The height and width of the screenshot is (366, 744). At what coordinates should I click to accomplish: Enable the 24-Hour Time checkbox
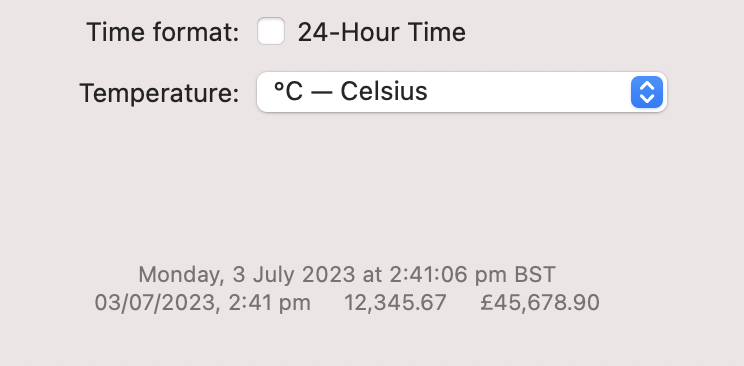tap(271, 31)
